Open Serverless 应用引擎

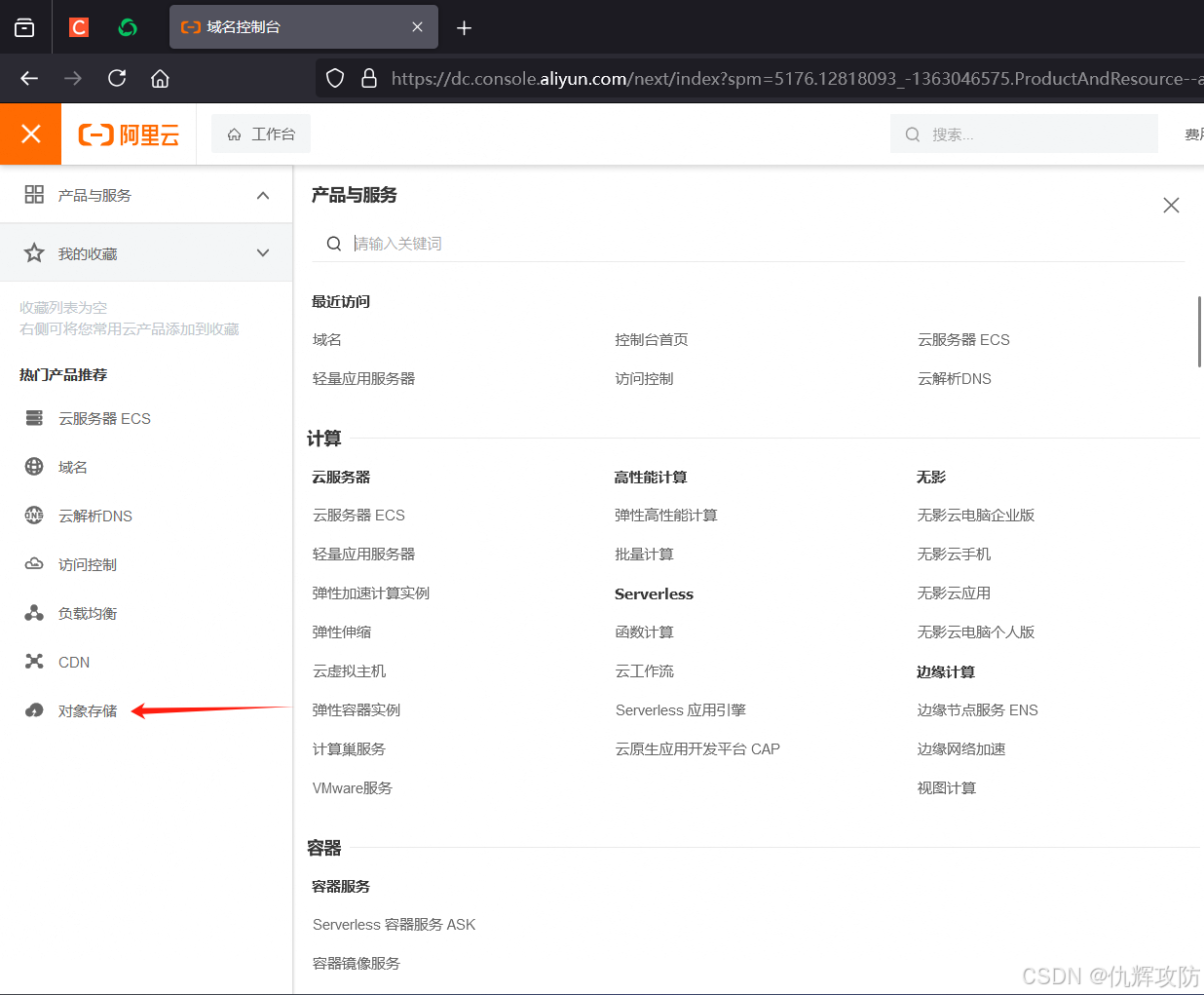point(681,709)
